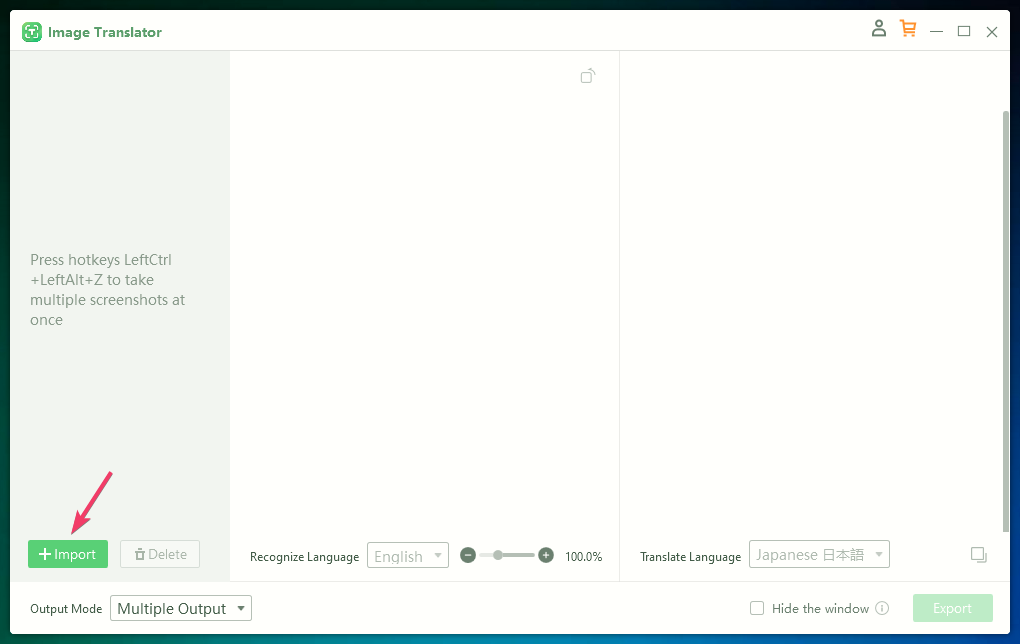This screenshot has height=644, width=1020.
Task: Zoom out with the minus button
Action: (x=468, y=556)
